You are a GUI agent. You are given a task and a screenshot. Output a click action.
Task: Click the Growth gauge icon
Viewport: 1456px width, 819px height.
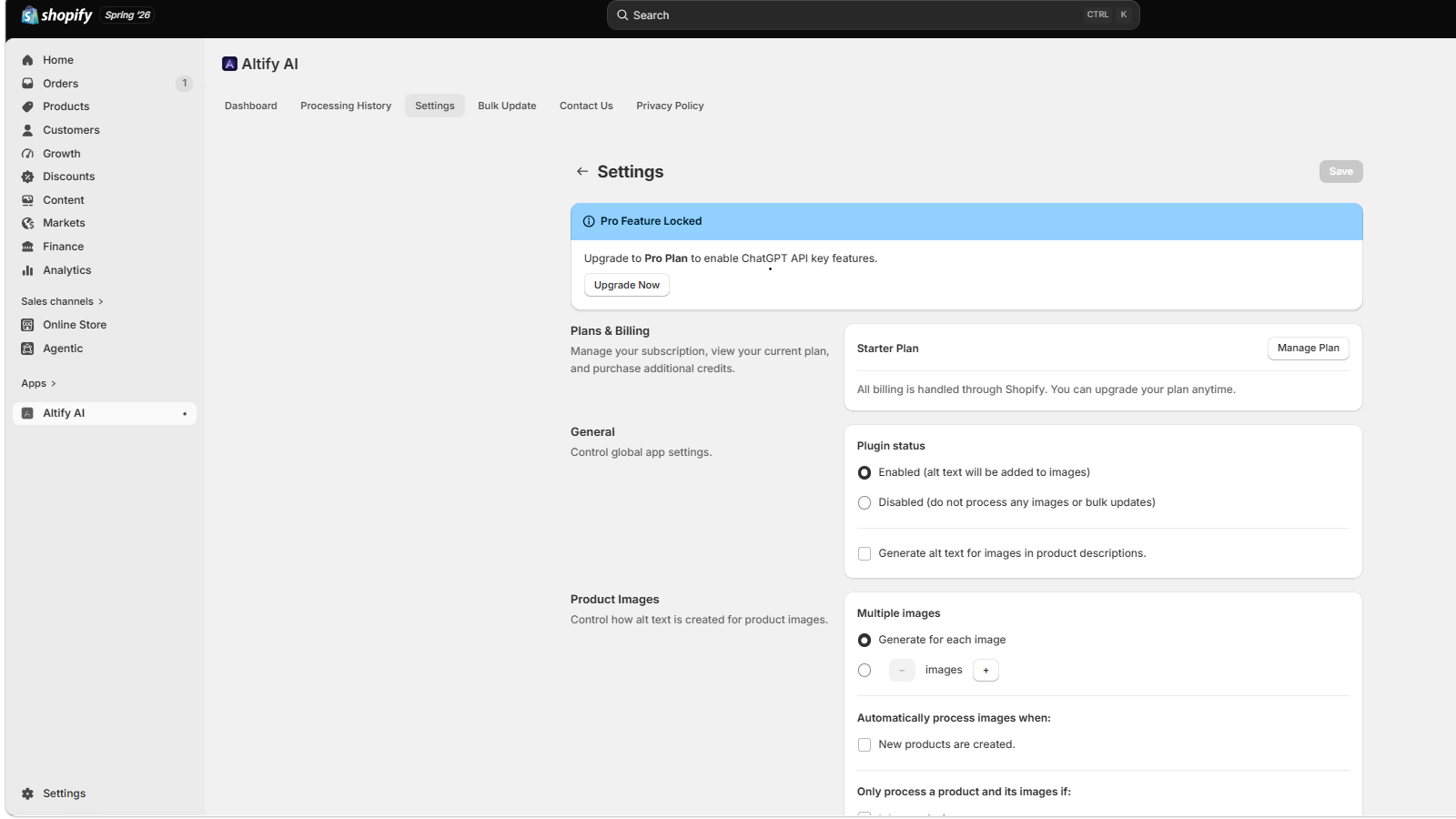pyautogui.click(x=28, y=154)
